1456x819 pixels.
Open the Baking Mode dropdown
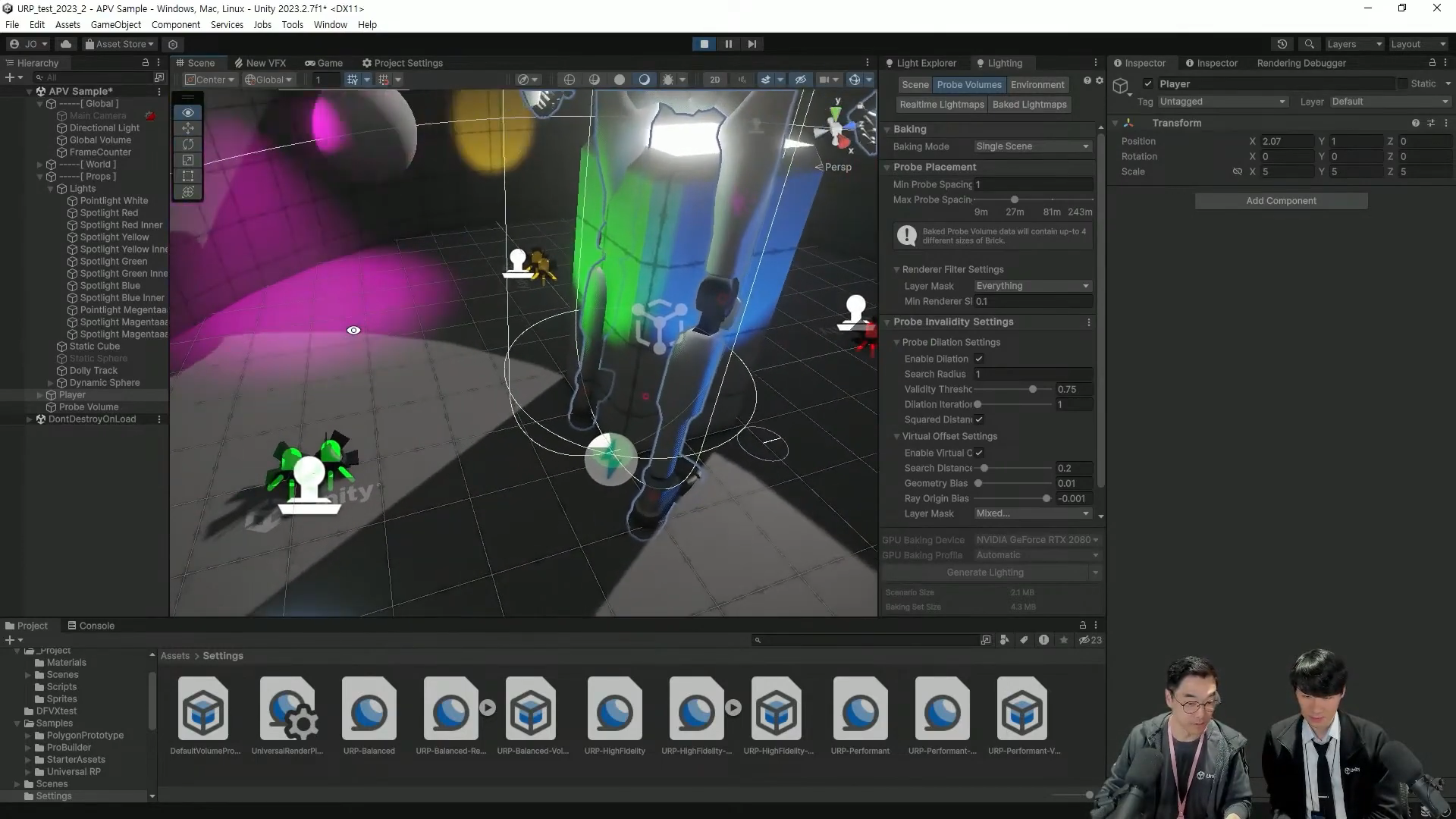1032,146
